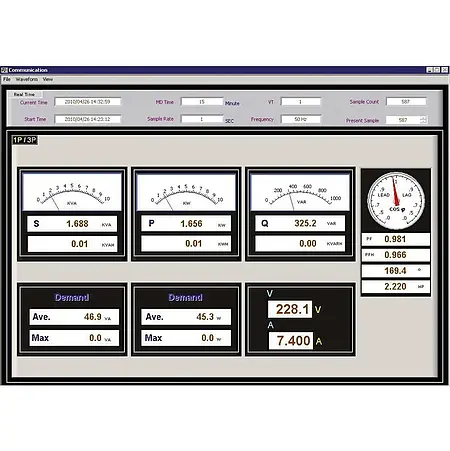Click the 2.220 HP reading
The image size is (450, 451).
tap(396, 287)
